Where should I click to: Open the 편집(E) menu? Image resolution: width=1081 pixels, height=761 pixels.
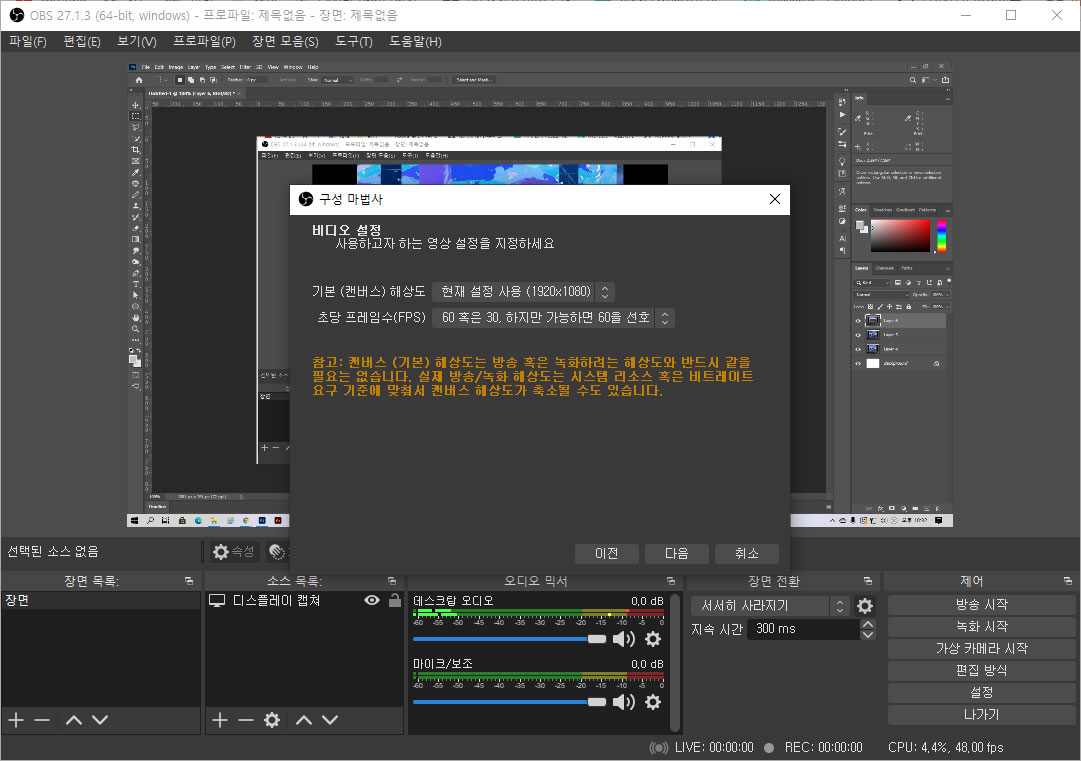82,41
